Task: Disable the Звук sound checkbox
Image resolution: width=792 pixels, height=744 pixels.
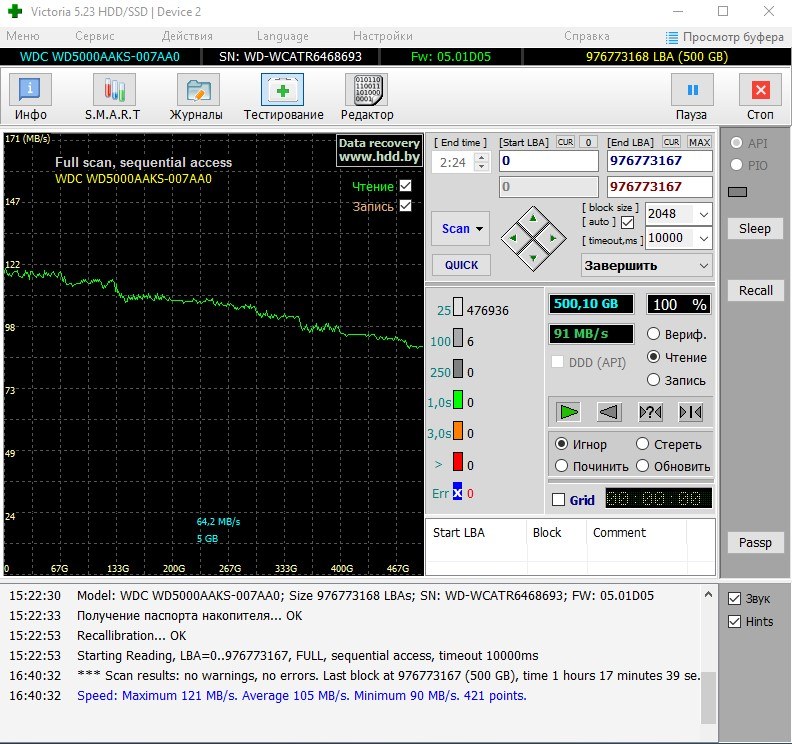Action: [735, 598]
